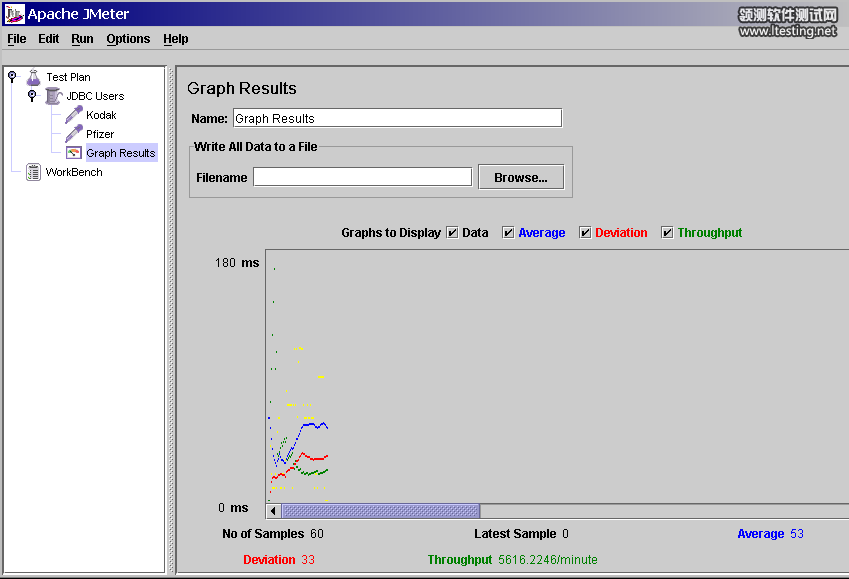Screen dimensions: 849x579
Task: Collapse the JDBC Users tree node
Action: click(32, 95)
